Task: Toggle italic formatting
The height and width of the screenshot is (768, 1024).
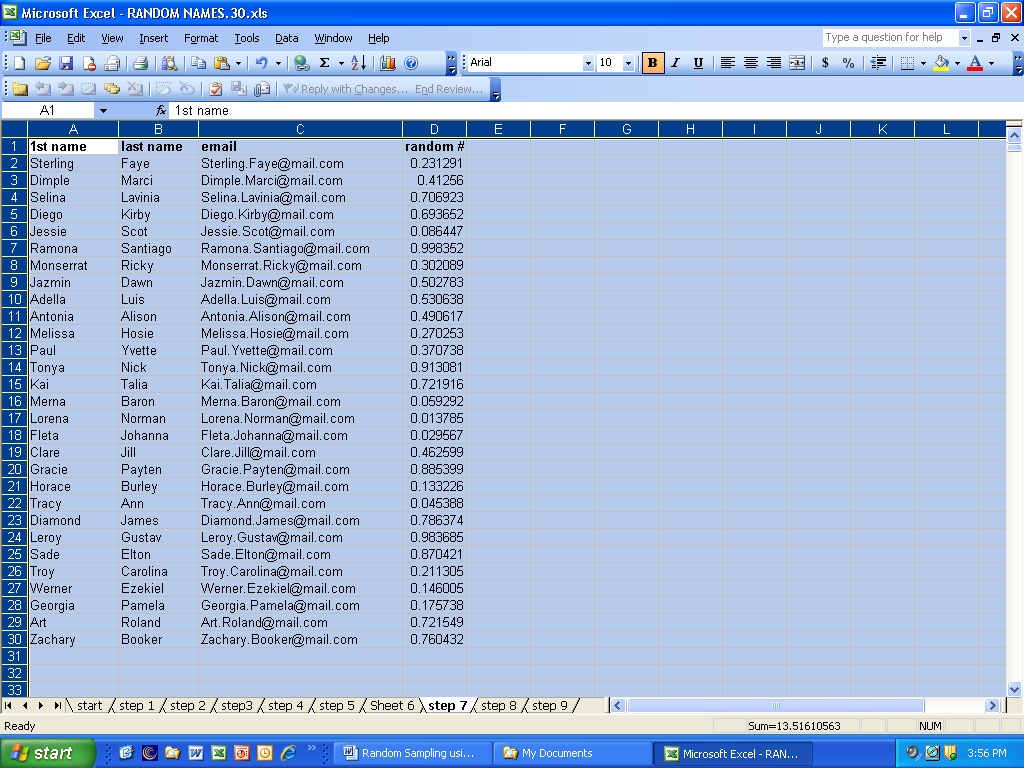Action: click(x=675, y=63)
